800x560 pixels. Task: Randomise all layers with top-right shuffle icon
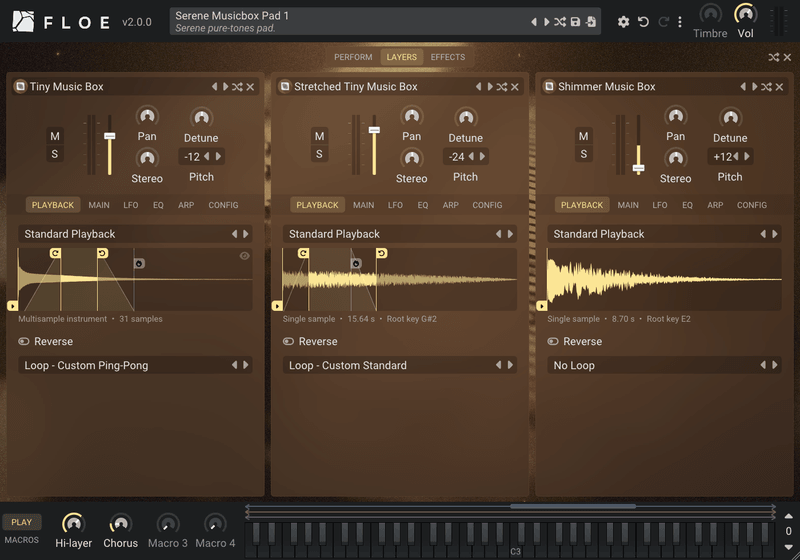point(773,57)
